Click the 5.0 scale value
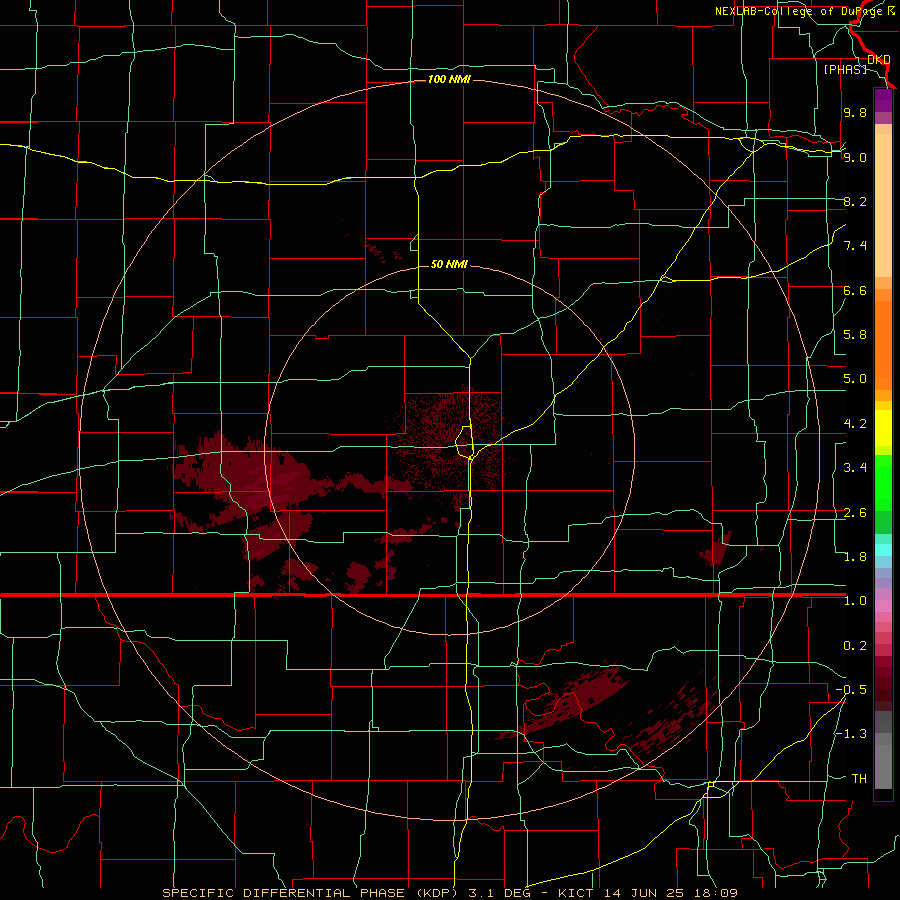The width and height of the screenshot is (900, 900). [855, 379]
